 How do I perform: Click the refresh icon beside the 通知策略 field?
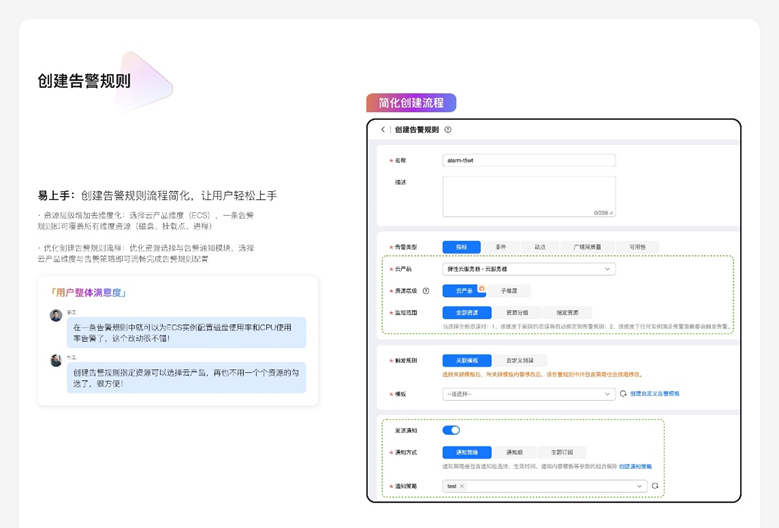point(655,486)
